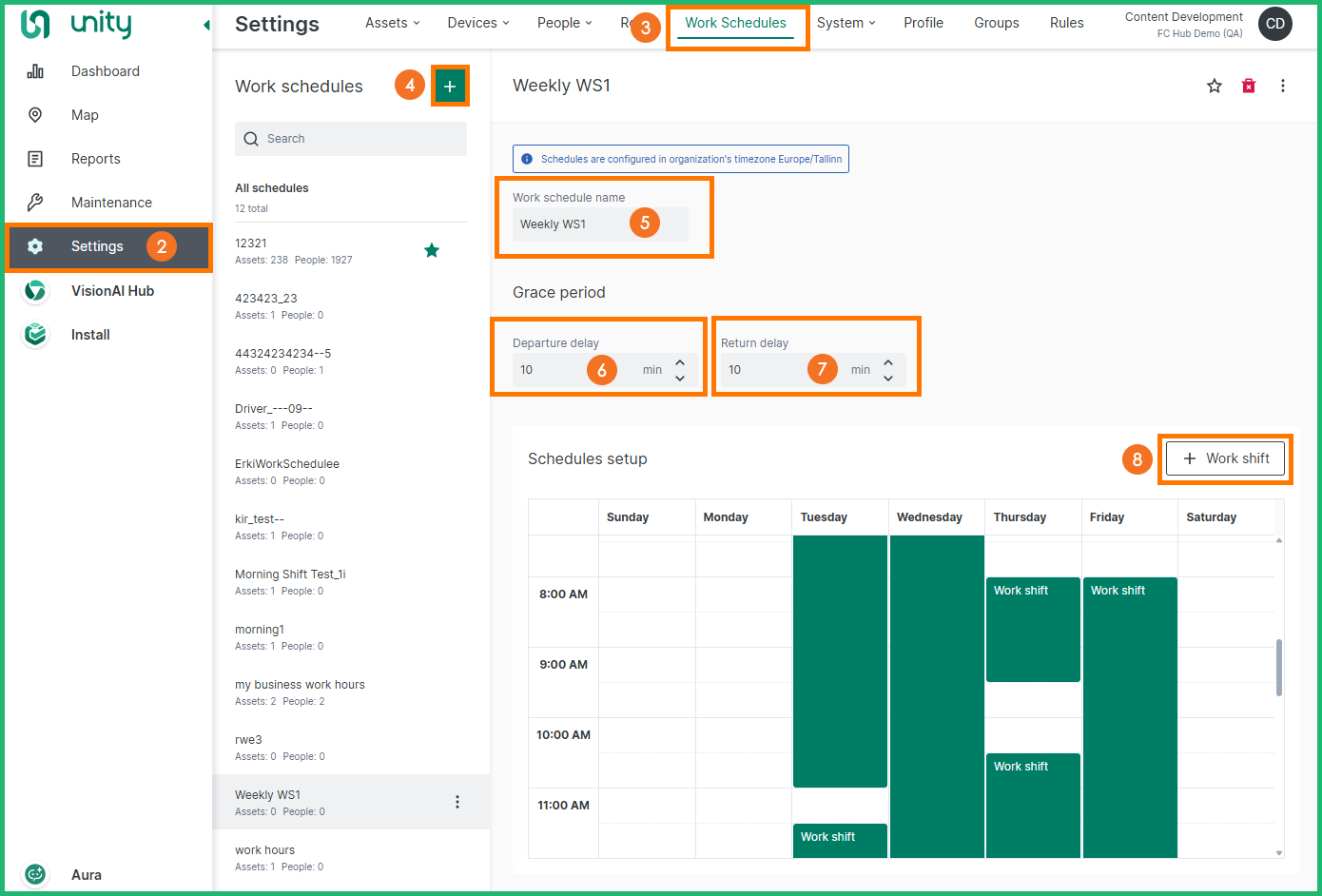Delete schedule using the red trash icon

click(1249, 87)
